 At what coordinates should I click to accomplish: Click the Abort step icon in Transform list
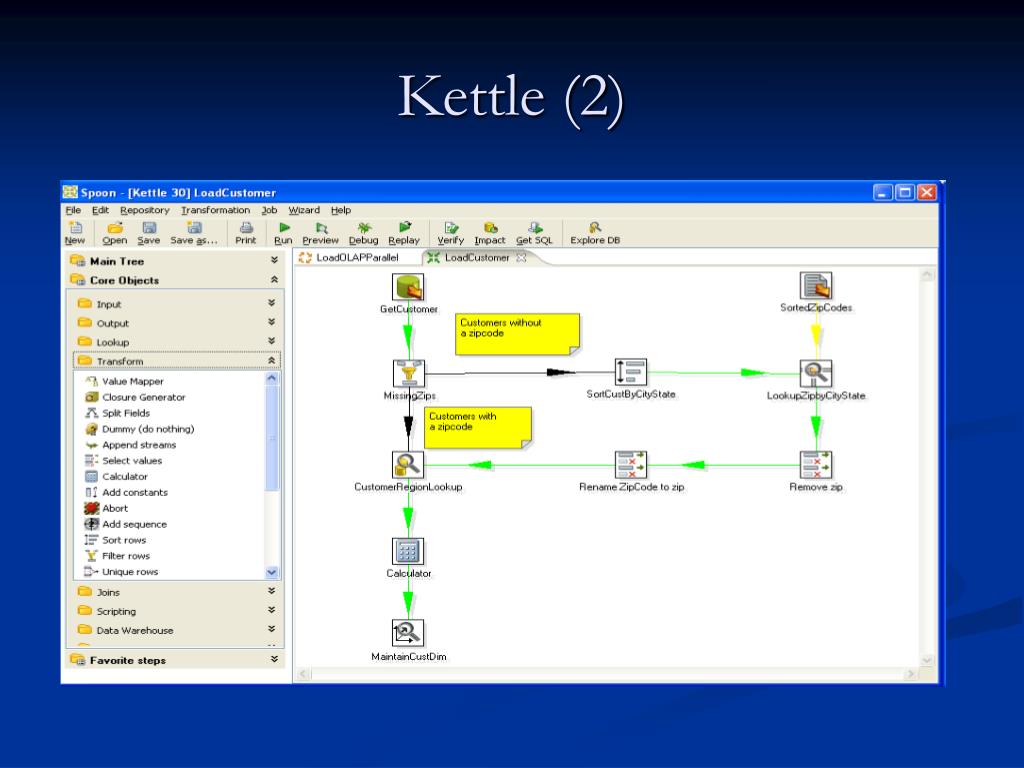(x=92, y=508)
